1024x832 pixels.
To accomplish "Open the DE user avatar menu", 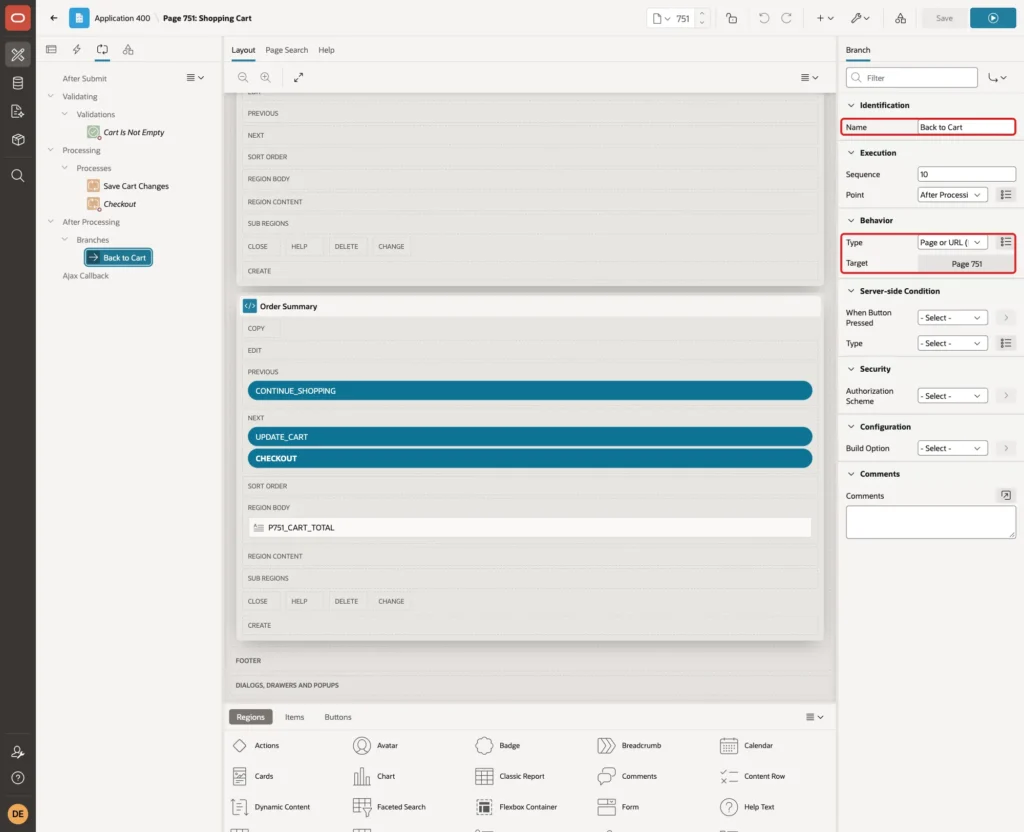I will coord(18,814).
